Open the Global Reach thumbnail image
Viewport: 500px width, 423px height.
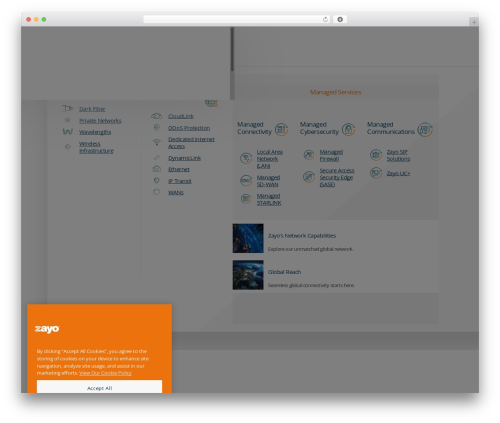coord(248,275)
